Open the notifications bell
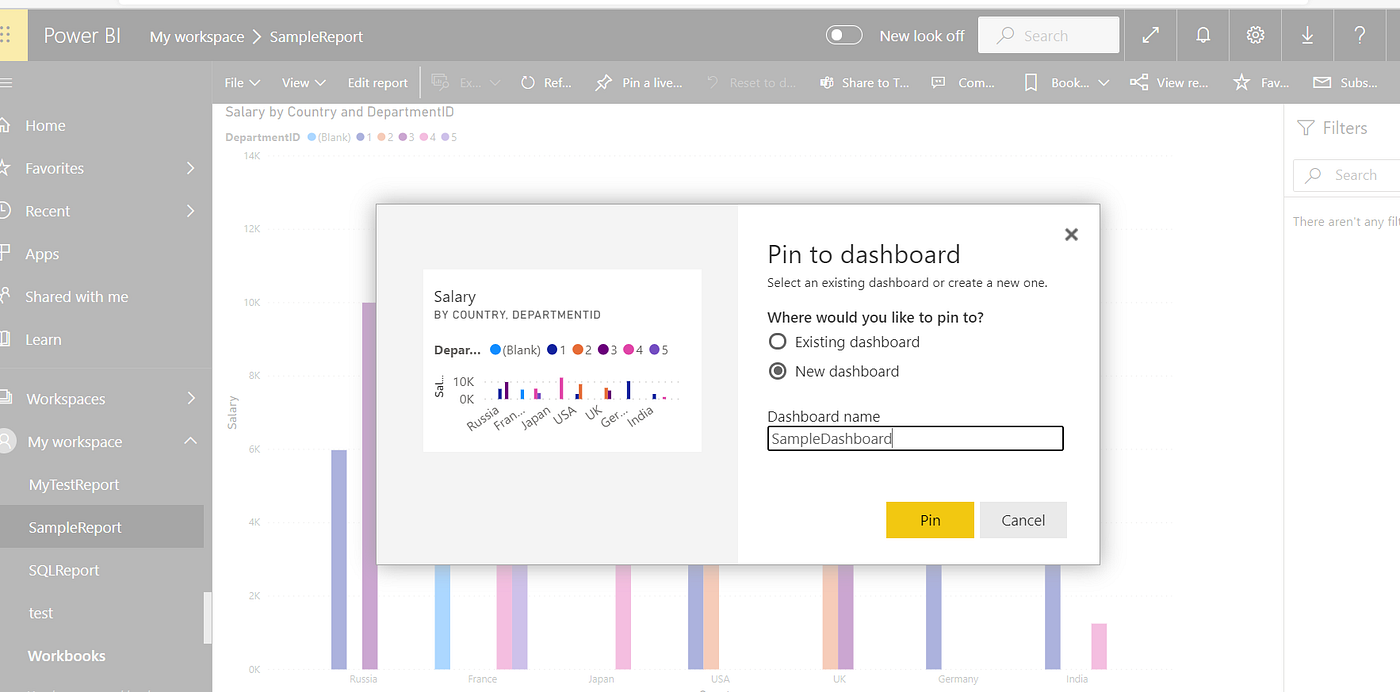This screenshot has width=1400, height=692. click(x=1202, y=35)
